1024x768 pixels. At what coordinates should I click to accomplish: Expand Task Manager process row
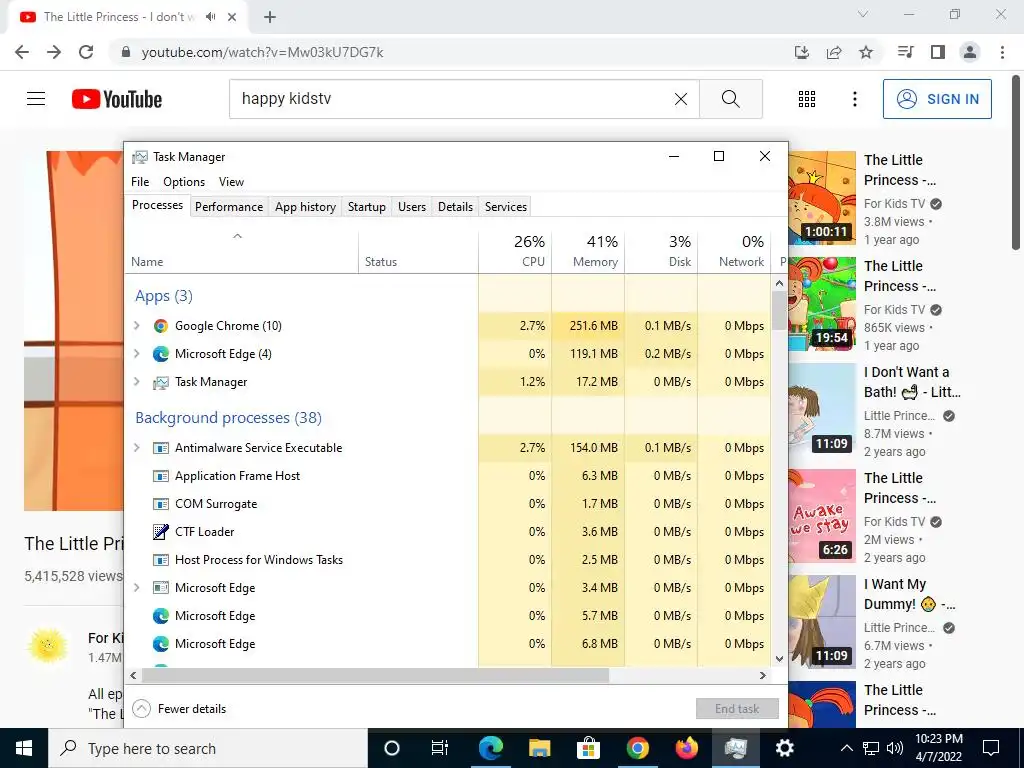click(x=136, y=381)
